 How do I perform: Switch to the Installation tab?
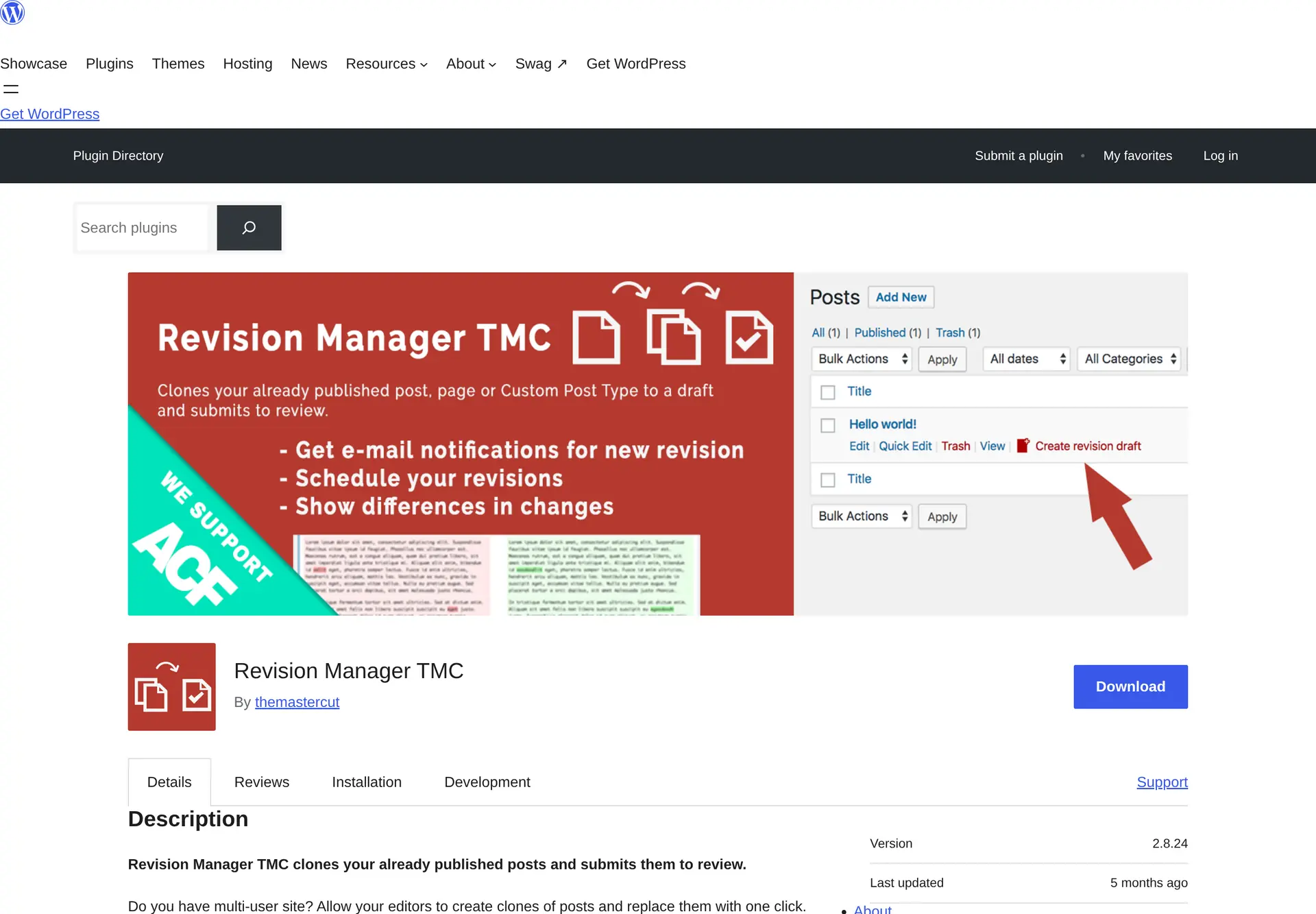point(367,782)
